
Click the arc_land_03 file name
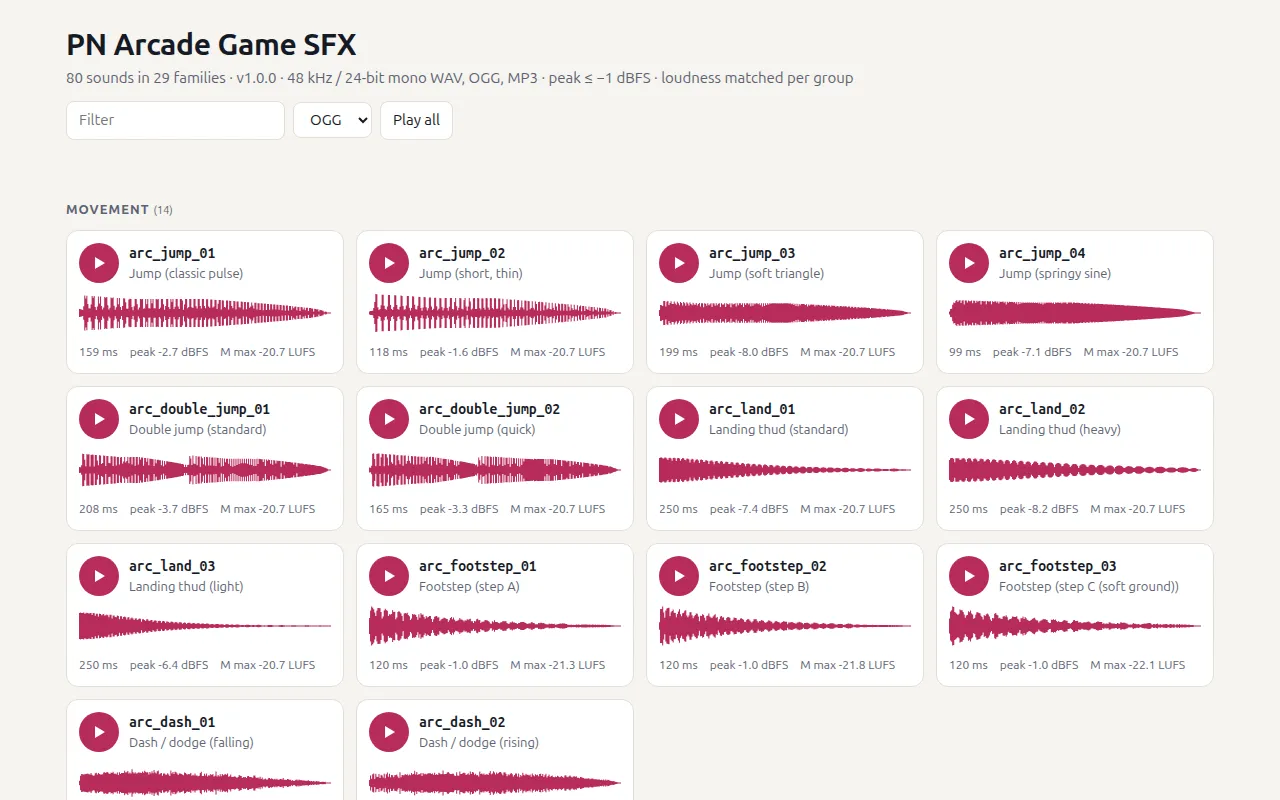172,566
